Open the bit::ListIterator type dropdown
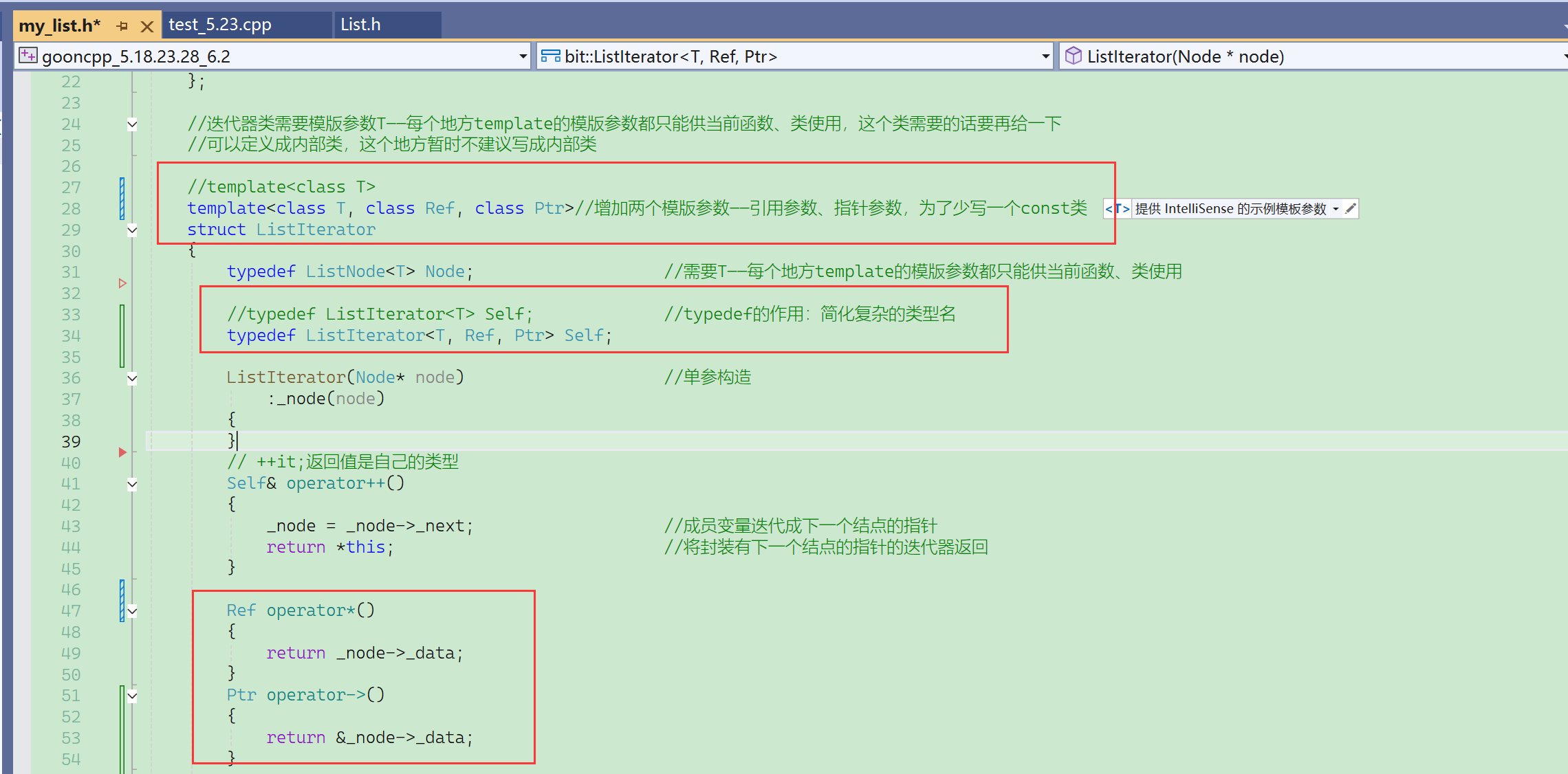Viewport: 1568px width, 774px height. point(1045,56)
